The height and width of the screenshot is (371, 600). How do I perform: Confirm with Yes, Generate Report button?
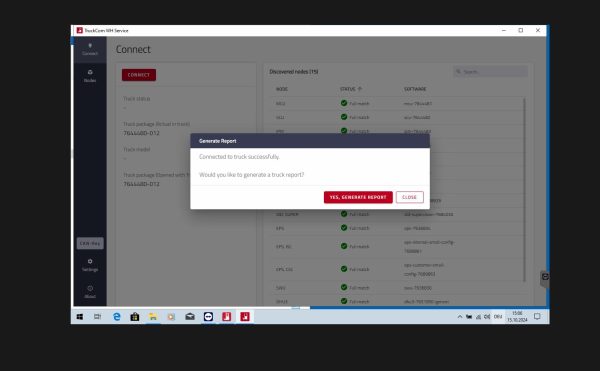tap(358, 197)
